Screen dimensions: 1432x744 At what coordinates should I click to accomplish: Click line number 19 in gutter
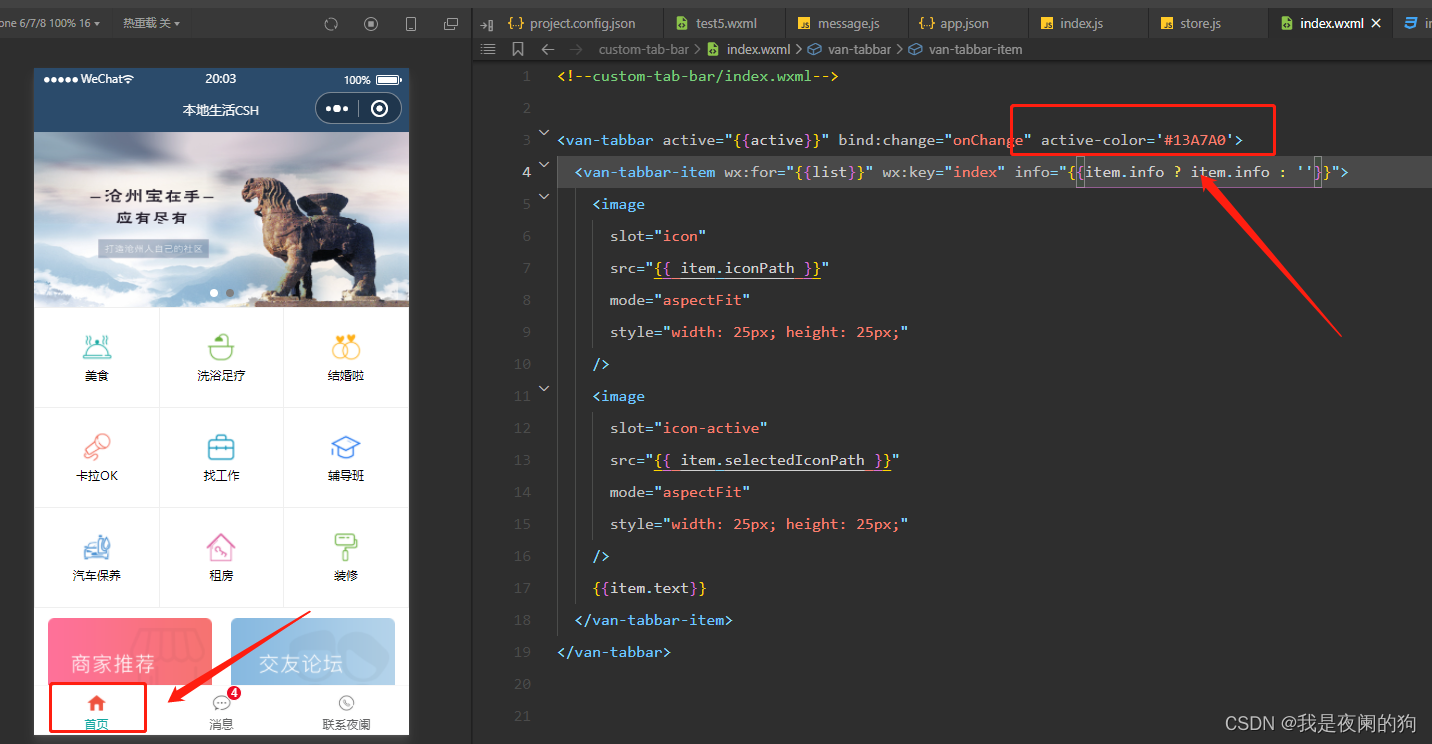coord(522,652)
